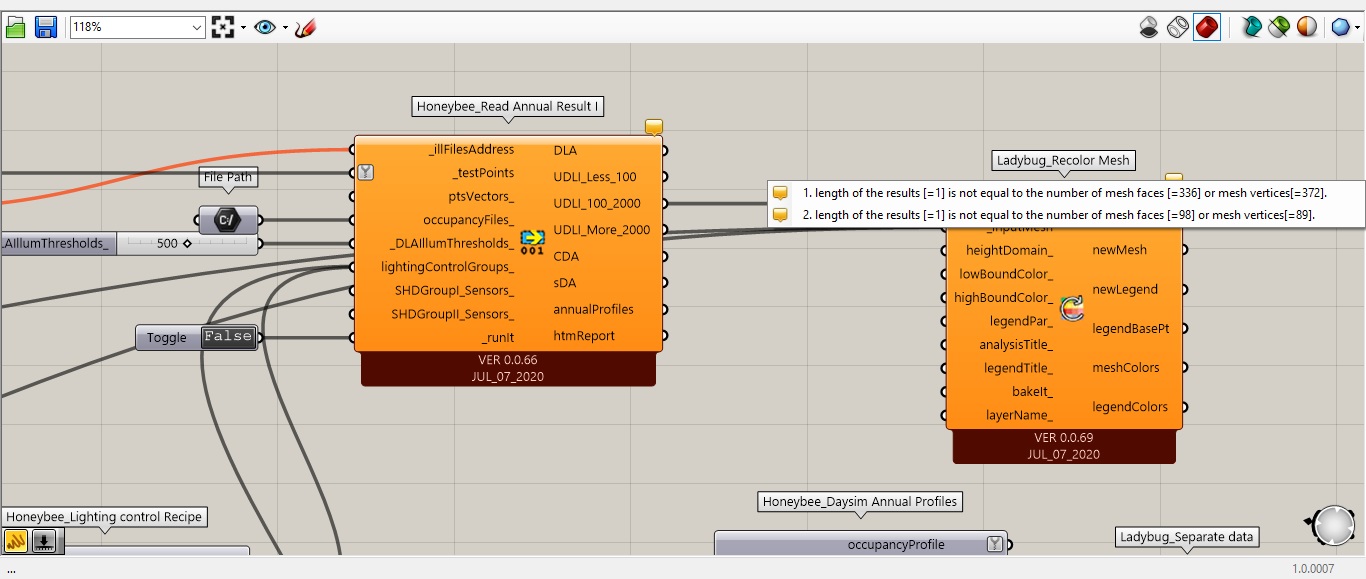The width and height of the screenshot is (1366, 579).
Task: Click the yellow markov widget icon bottom-left
Action: click(16, 541)
